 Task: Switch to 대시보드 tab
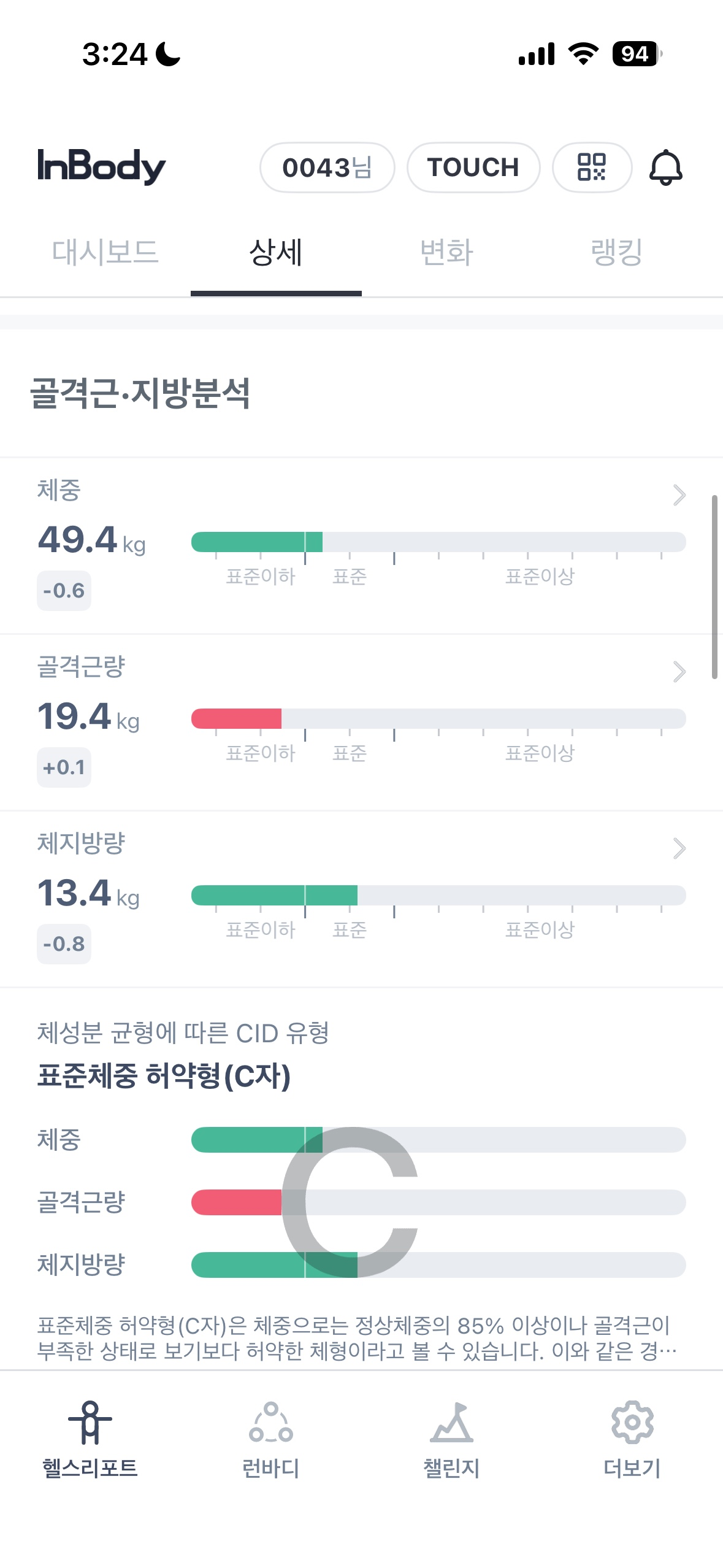click(x=105, y=253)
